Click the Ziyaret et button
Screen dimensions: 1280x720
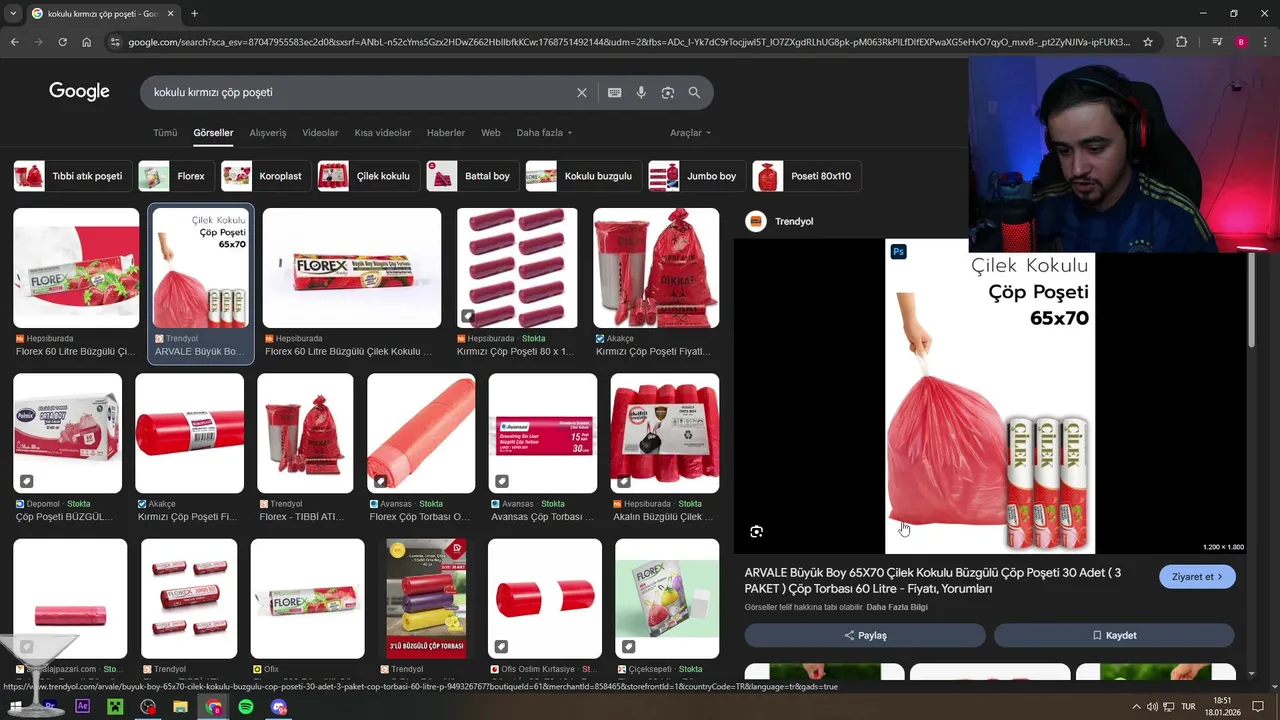coord(1197,577)
